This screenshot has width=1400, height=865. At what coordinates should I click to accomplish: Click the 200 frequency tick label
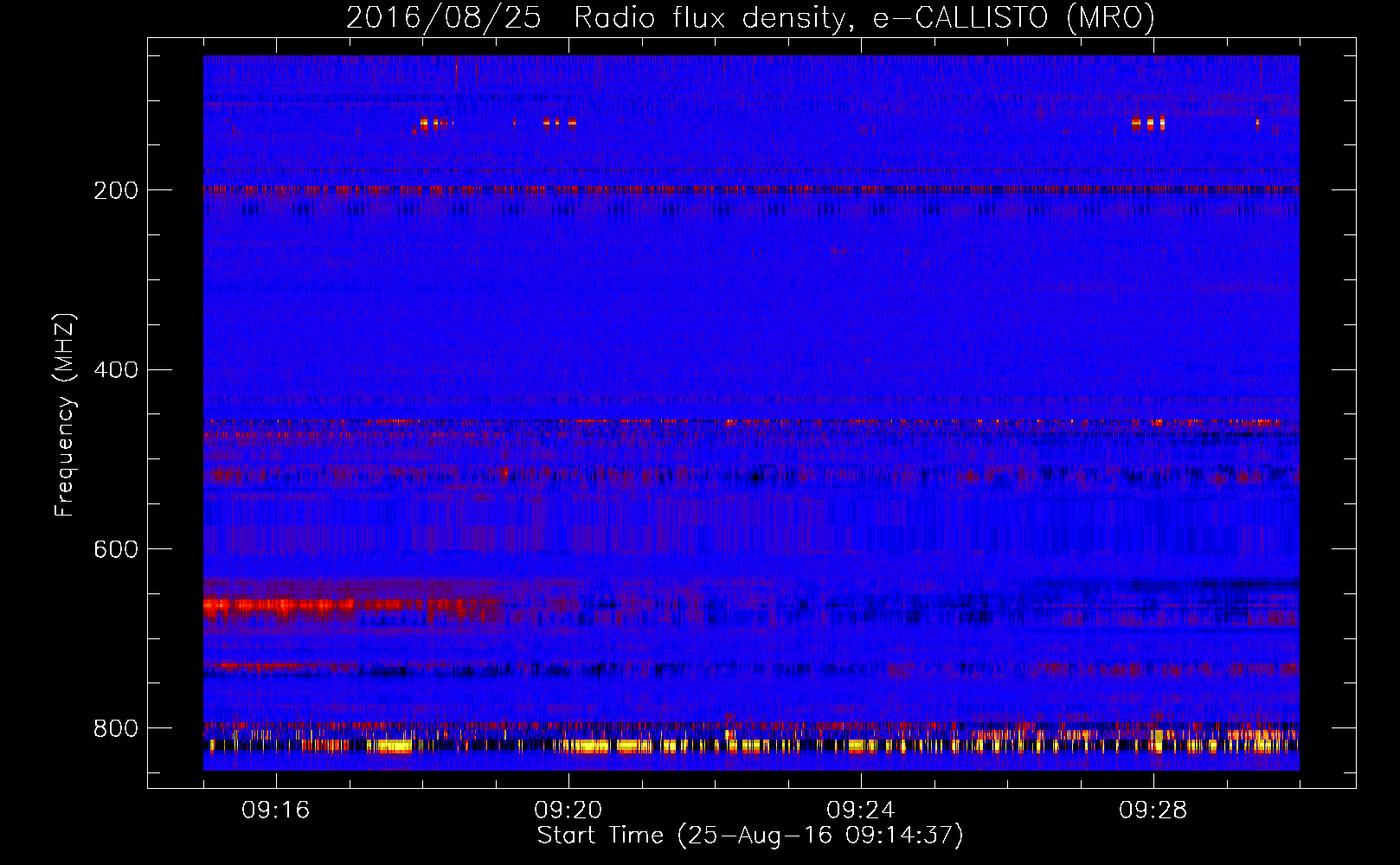116,190
